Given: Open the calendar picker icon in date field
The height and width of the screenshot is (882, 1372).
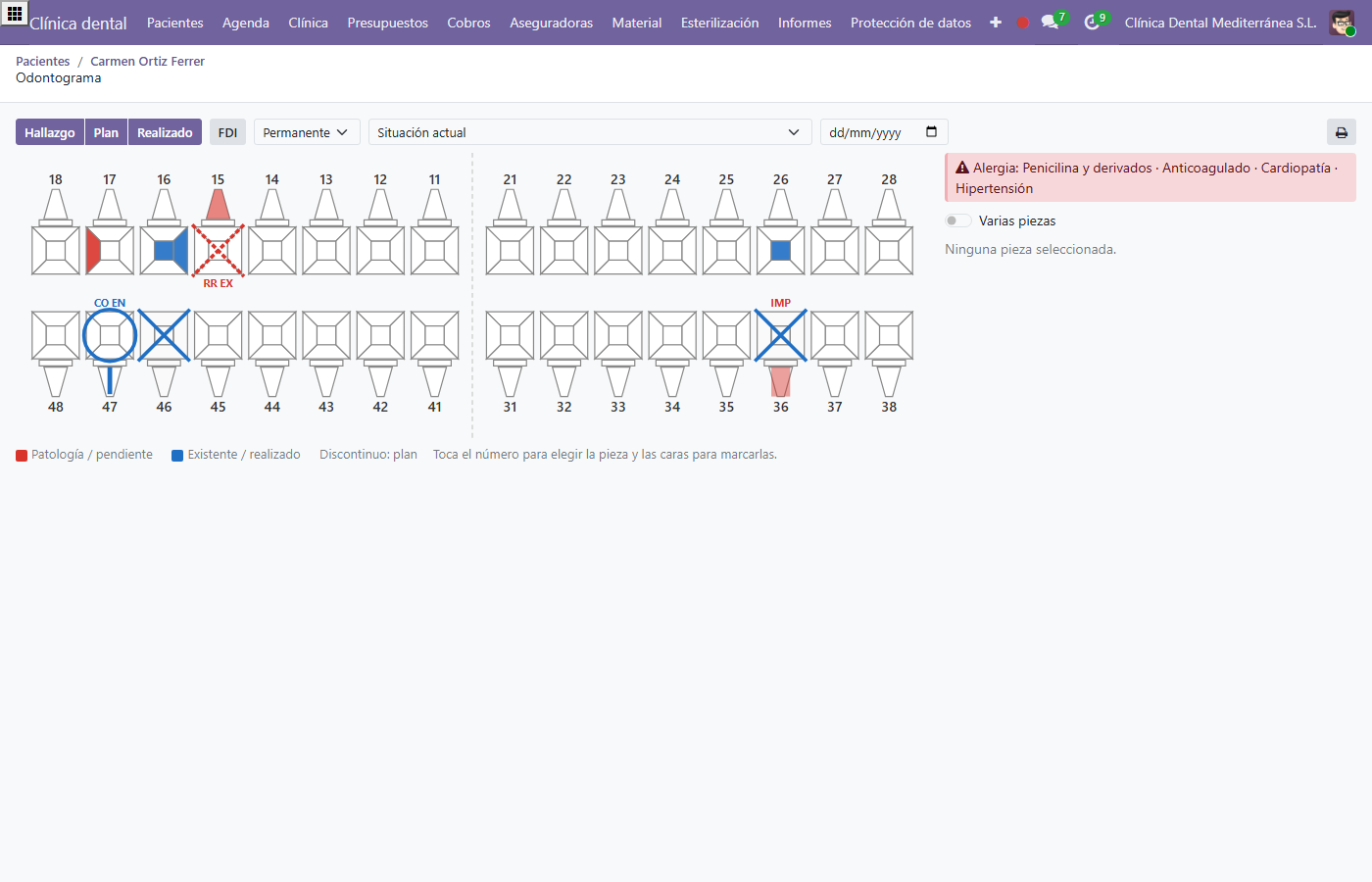Looking at the screenshot, I should (931, 132).
